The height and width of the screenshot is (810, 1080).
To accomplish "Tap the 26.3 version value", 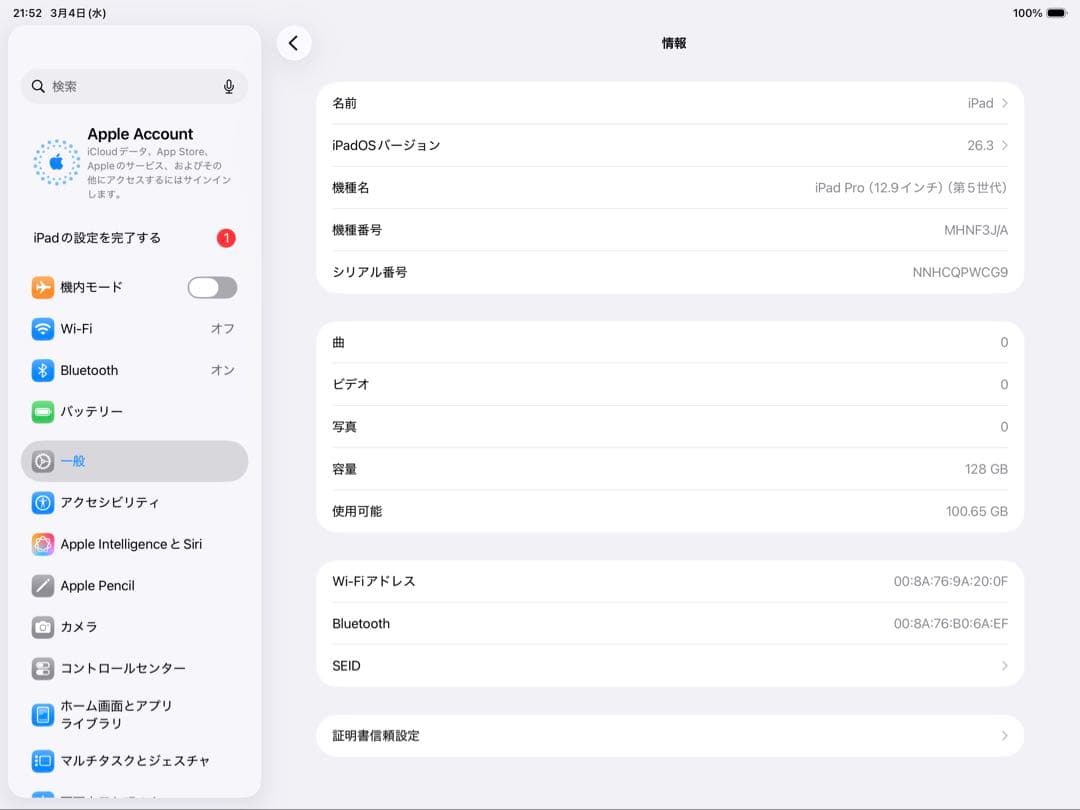I will click(x=980, y=145).
